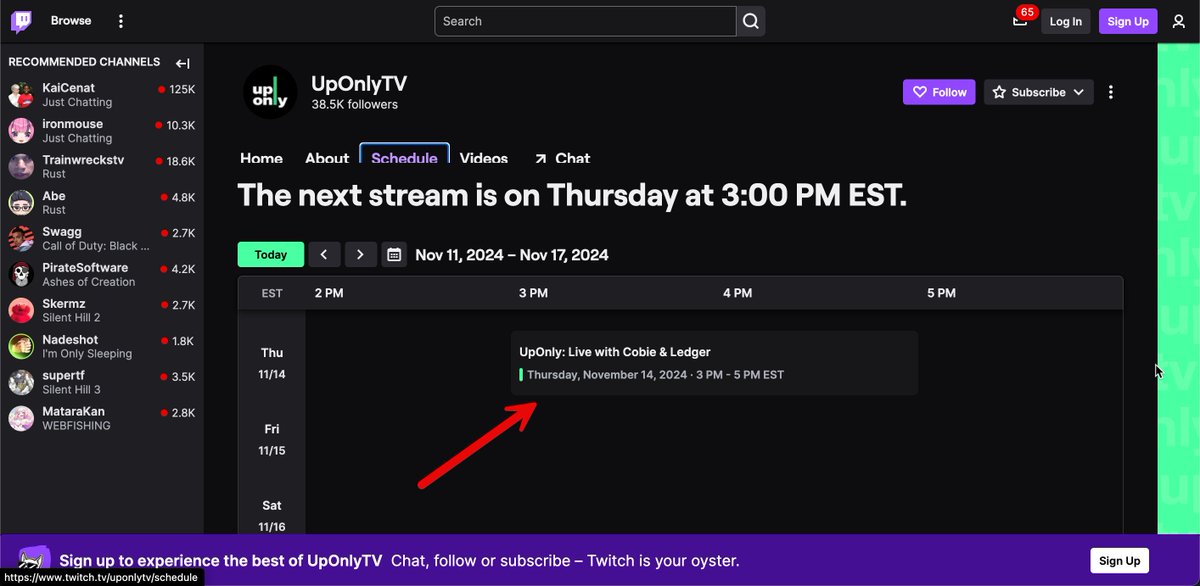Click Abe channel avatar
Screen dimensions: 1200x586
(x=21, y=203)
